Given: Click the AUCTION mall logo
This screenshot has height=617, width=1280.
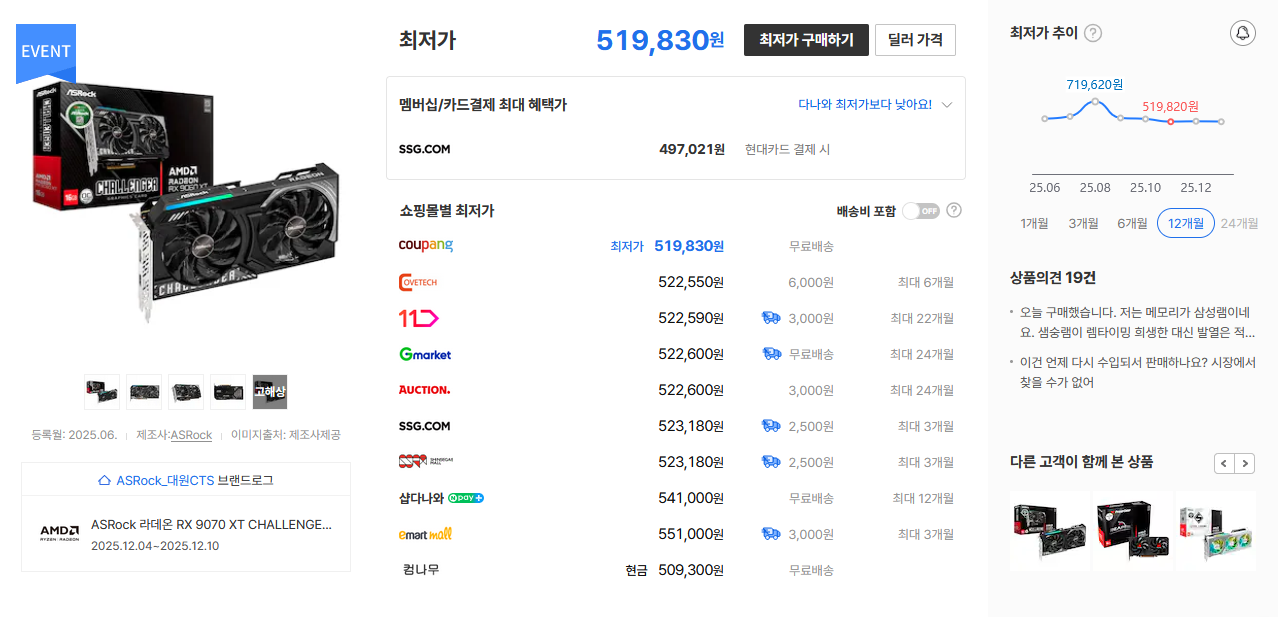Looking at the screenshot, I should click(x=424, y=390).
